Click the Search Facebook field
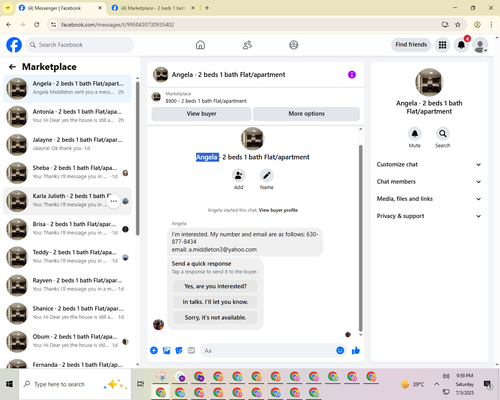Screen dimensions: 500x400 pos(80,45)
